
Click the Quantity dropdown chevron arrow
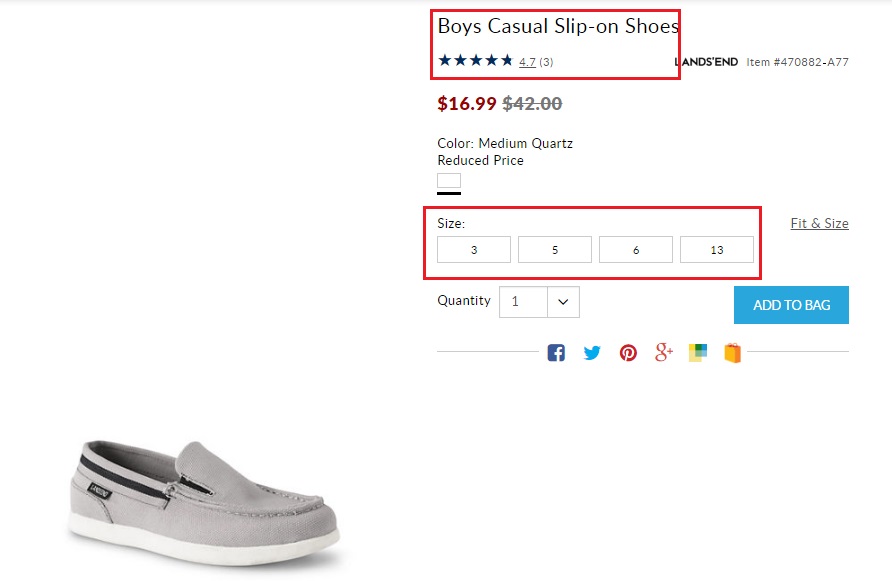(x=564, y=301)
